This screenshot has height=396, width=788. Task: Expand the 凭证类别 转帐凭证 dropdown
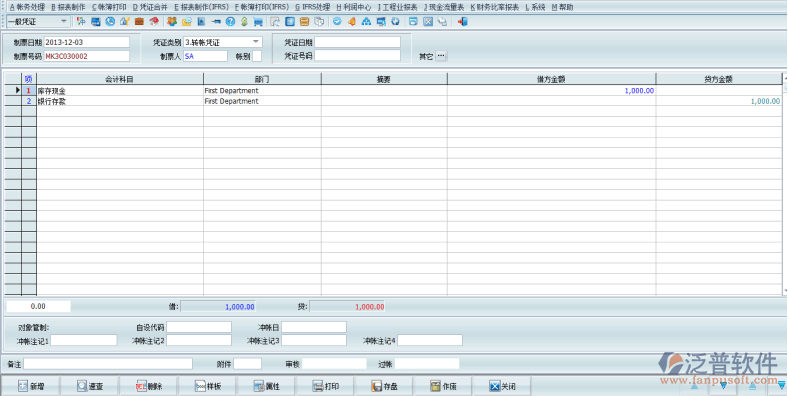pos(256,42)
